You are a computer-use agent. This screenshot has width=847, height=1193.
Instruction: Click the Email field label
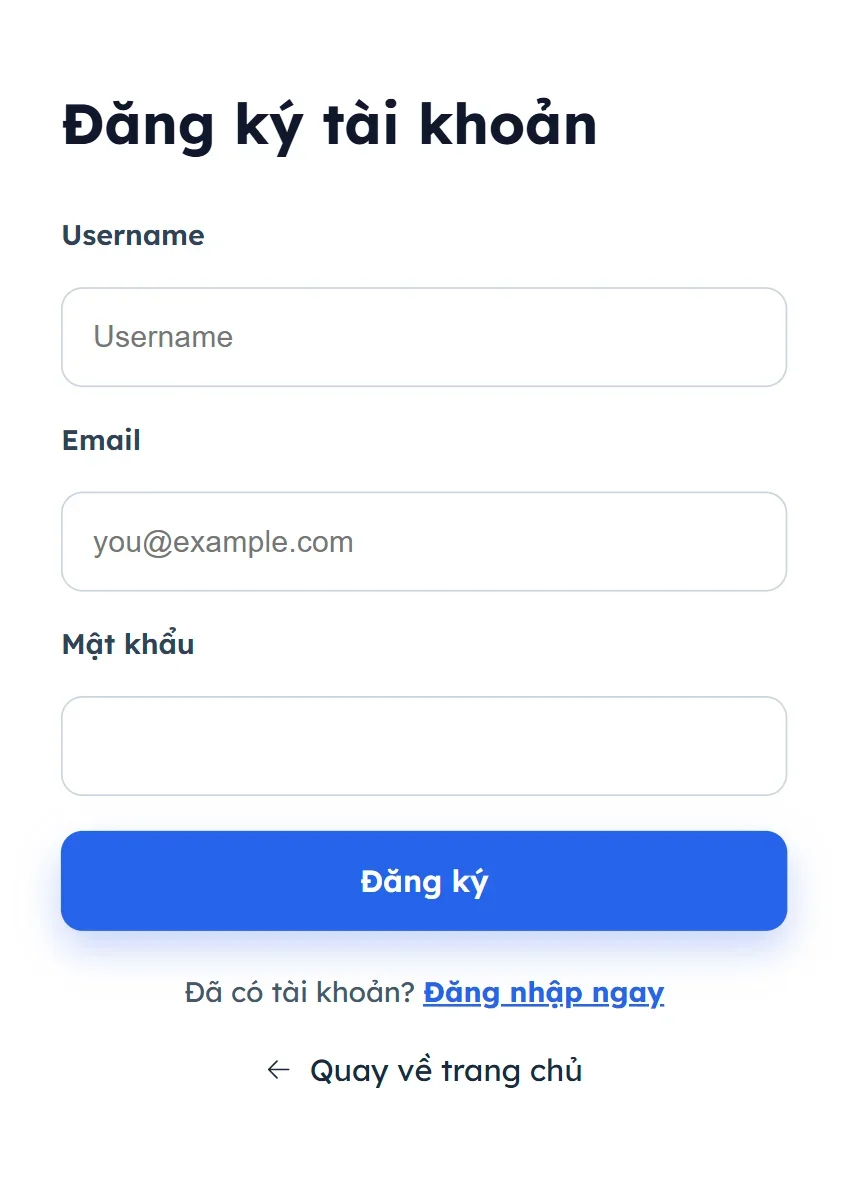pos(101,440)
